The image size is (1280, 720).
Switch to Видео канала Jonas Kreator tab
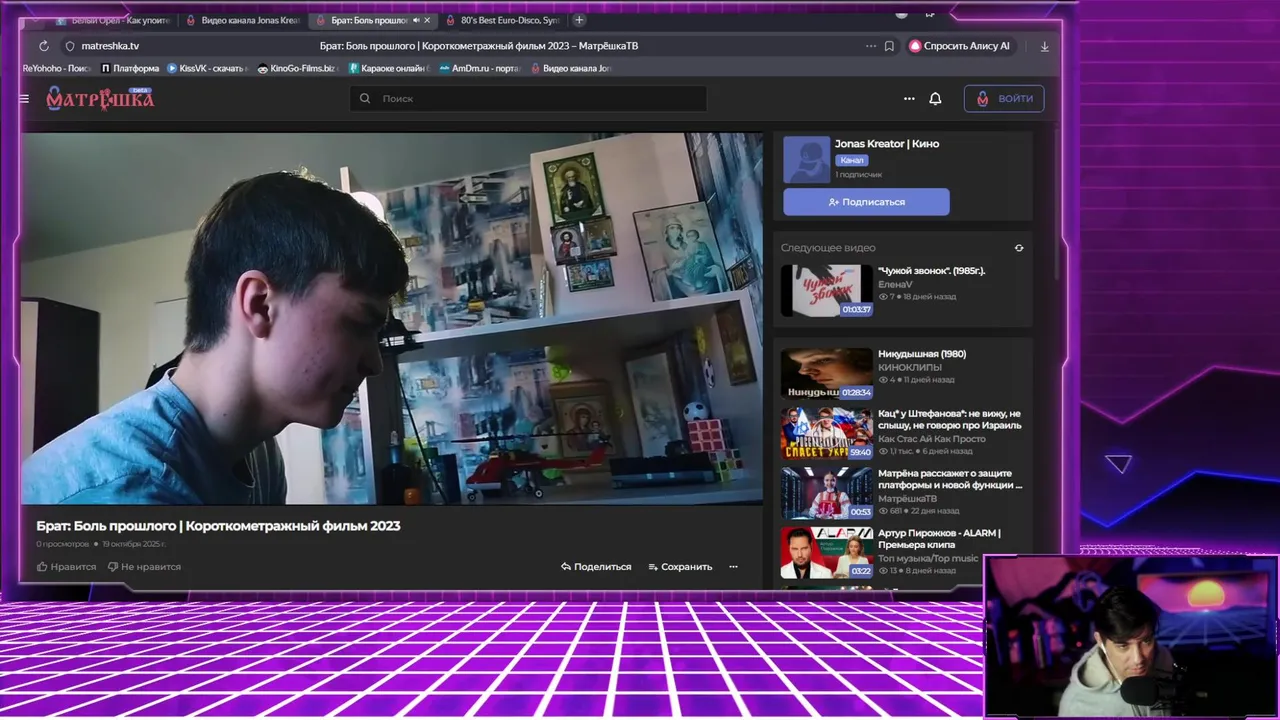click(x=243, y=20)
